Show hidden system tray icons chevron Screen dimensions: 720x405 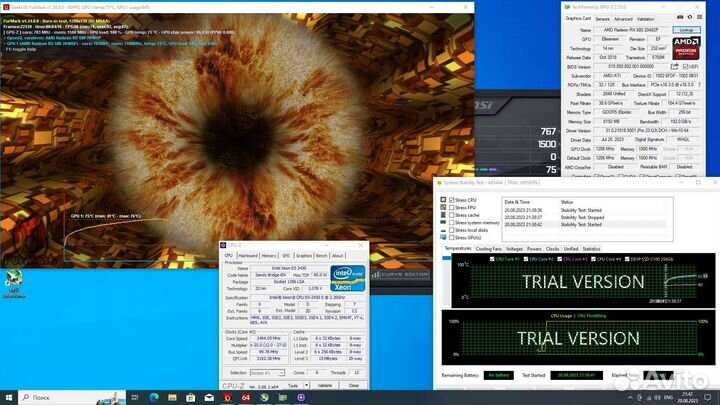(630, 398)
